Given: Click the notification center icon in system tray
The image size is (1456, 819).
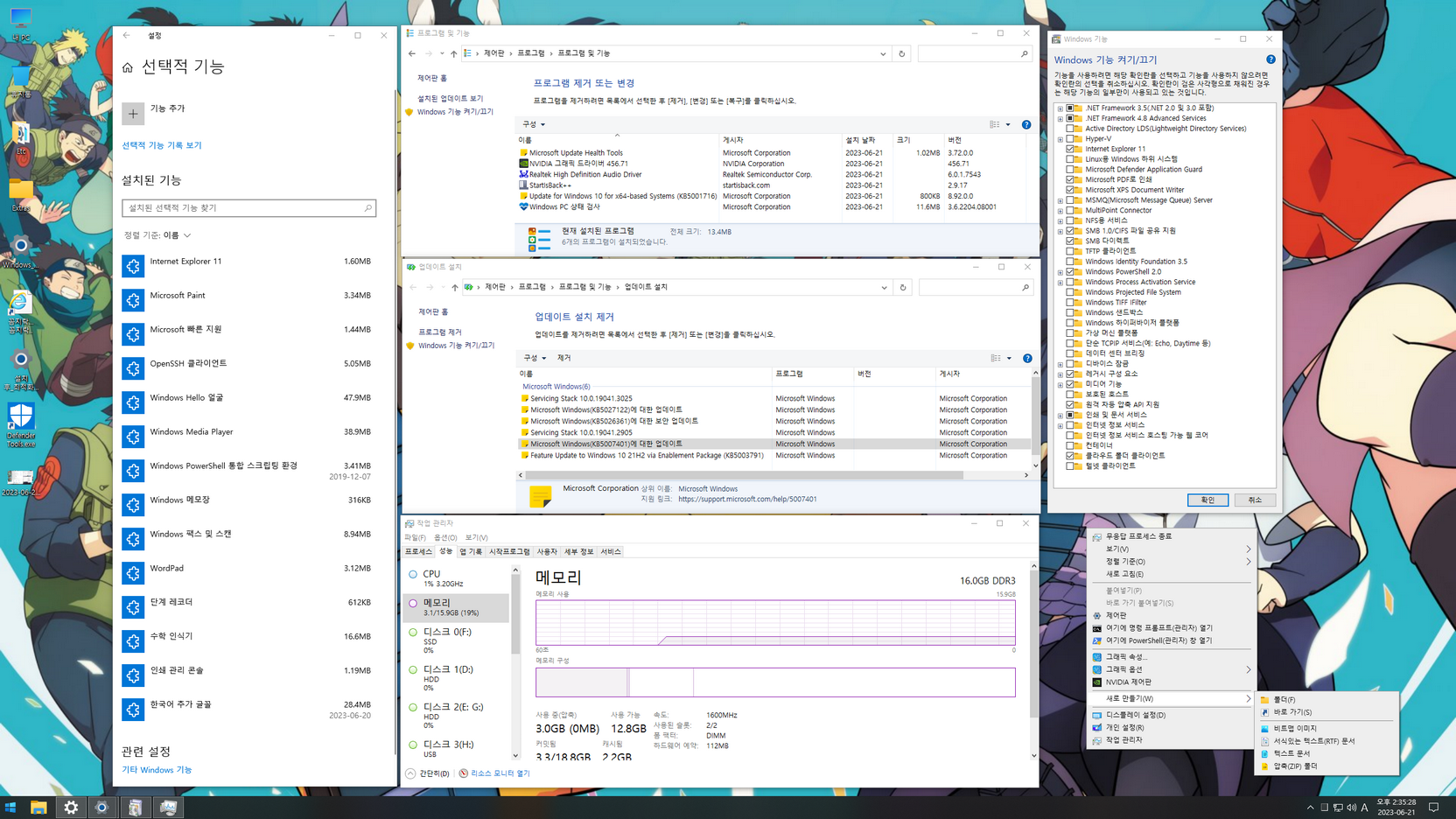Looking at the screenshot, I should tap(1433, 808).
